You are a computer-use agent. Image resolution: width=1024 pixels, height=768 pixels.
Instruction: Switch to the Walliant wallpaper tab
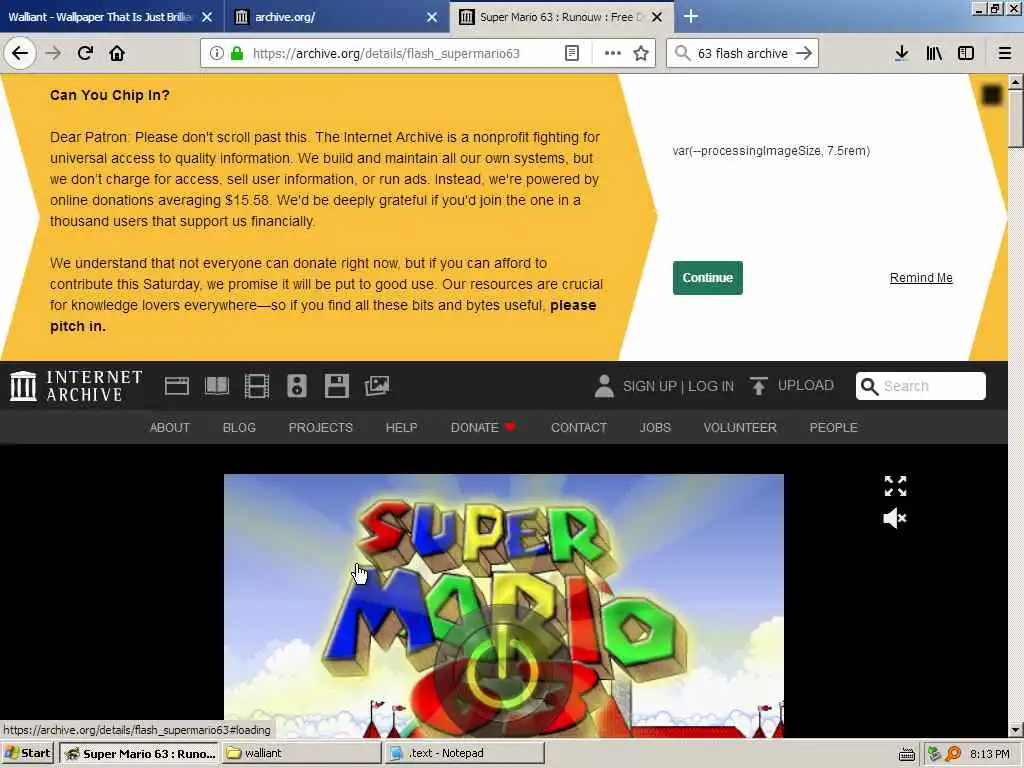tap(100, 17)
